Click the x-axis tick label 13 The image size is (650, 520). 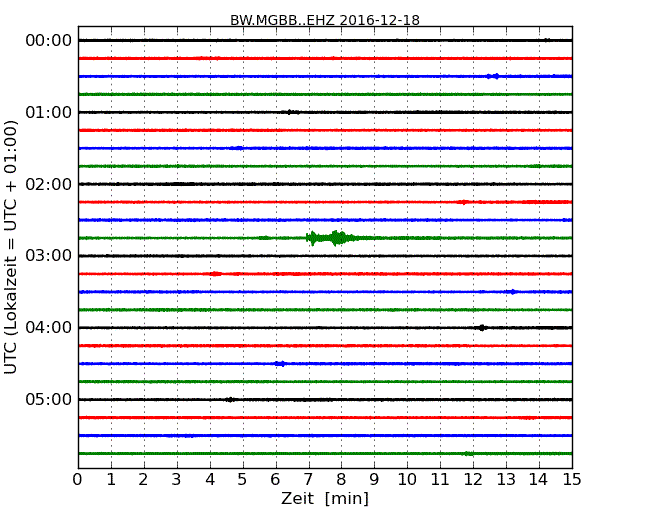click(506, 480)
